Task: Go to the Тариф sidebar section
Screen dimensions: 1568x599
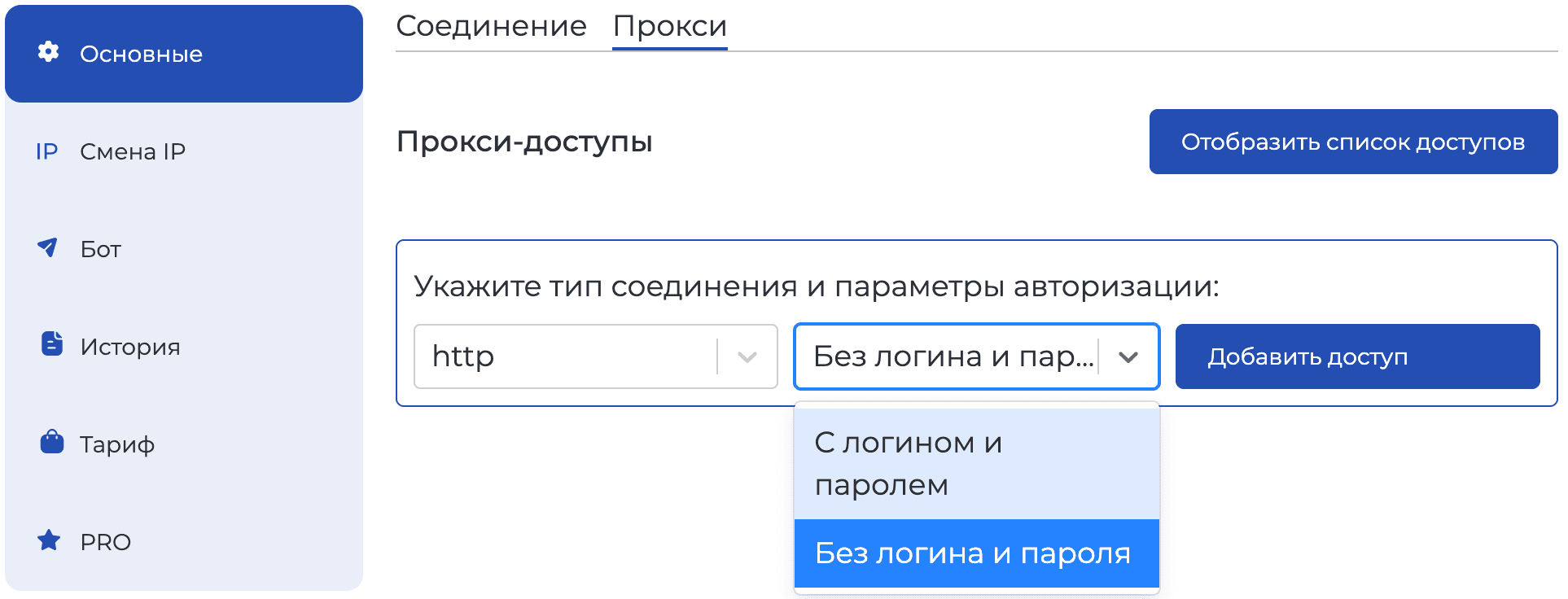Action: click(116, 444)
